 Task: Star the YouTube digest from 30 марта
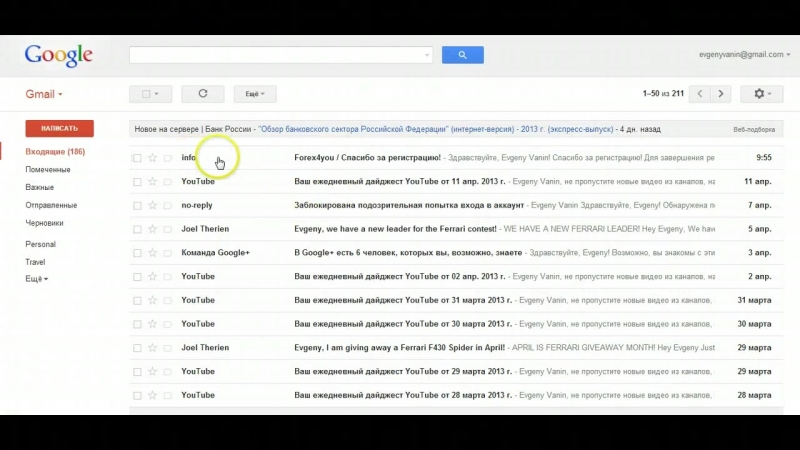[153, 324]
